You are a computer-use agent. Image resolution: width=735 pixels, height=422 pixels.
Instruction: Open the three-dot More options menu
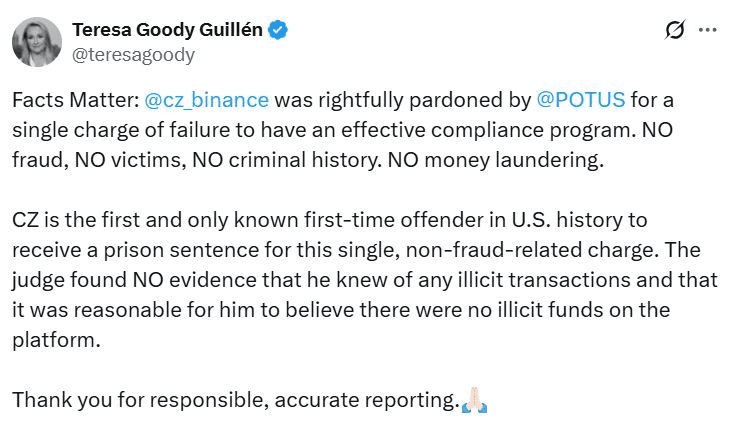tap(707, 30)
